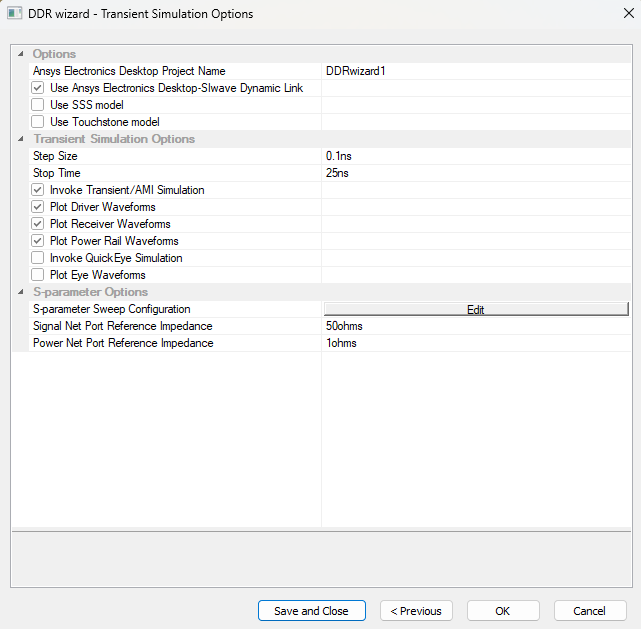Viewport: 641px width, 629px height.
Task: Click the DDR wizard title bar icon
Action: pos(15,14)
